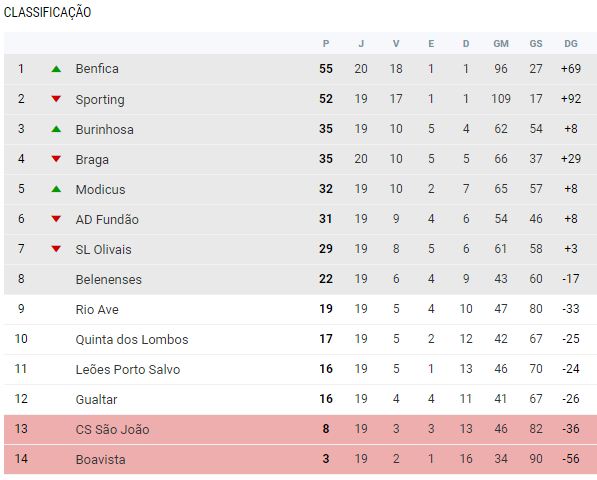The image size is (597, 480).
Task: Click the Belenenses team name
Action: (109, 279)
